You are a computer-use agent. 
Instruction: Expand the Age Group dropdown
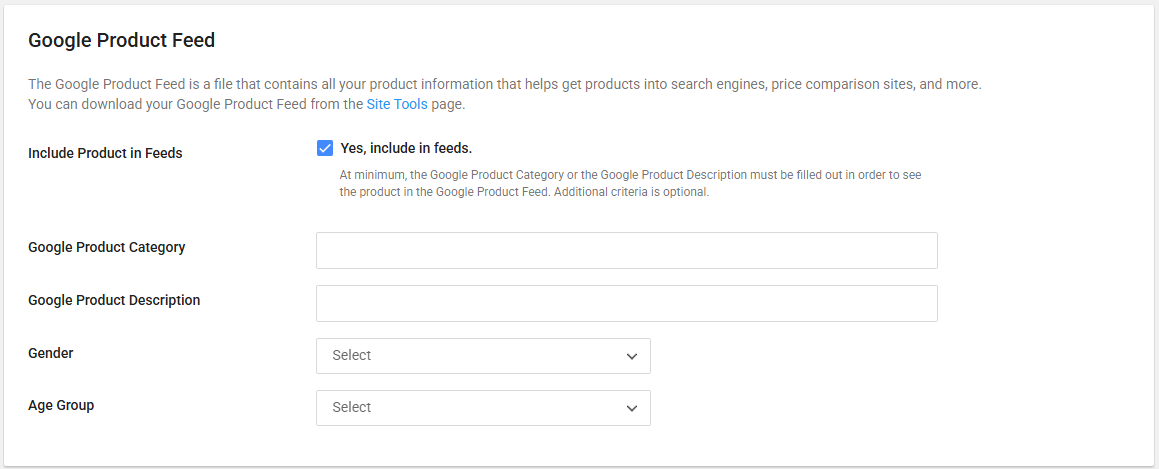483,408
